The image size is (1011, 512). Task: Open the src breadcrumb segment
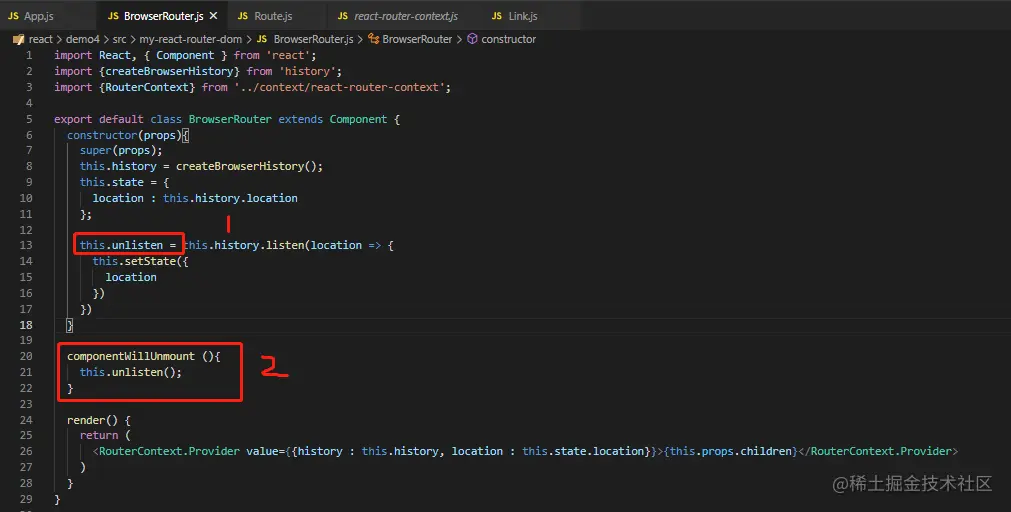(x=119, y=39)
